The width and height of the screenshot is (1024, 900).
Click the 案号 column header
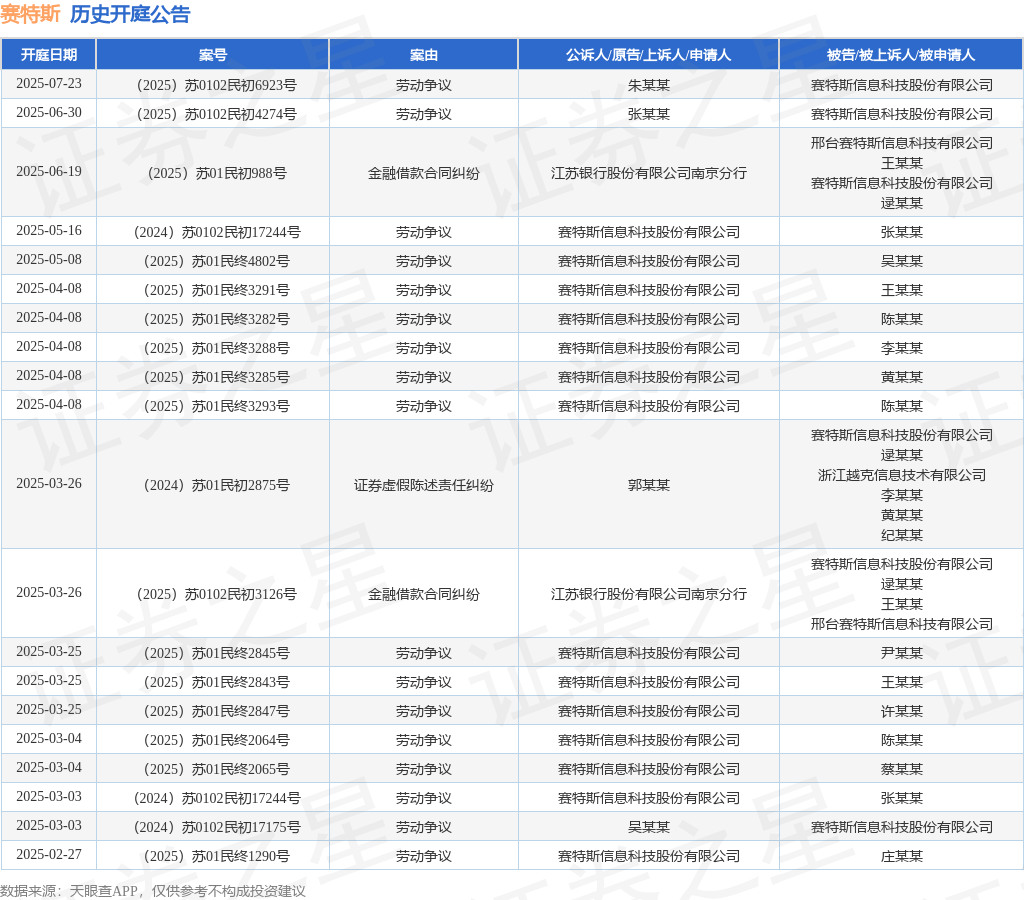click(213, 55)
